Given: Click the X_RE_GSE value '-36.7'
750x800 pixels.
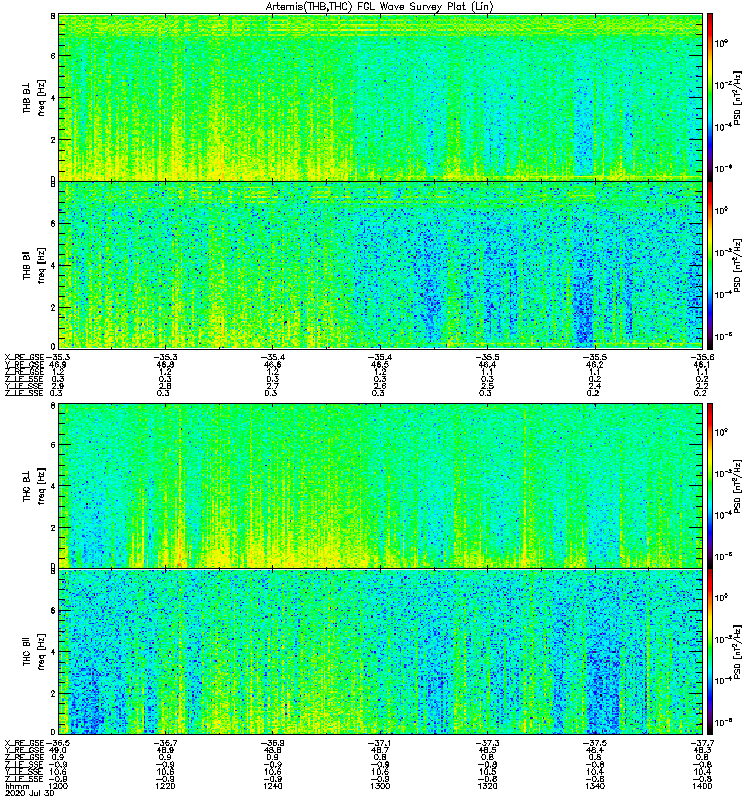Looking at the screenshot, I should click(x=165, y=743).
